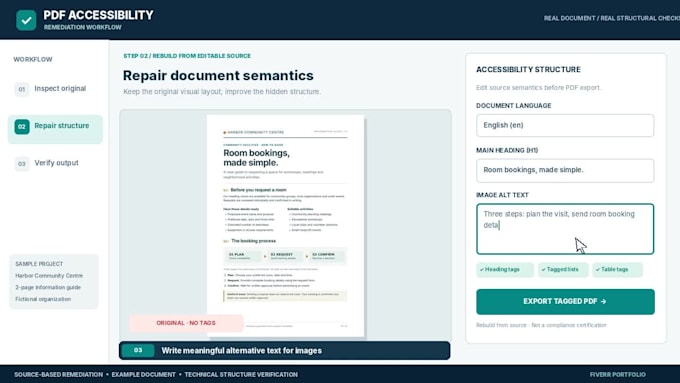The height and width of the screenshot is (383, 680).
Task: Open the Inspect original workflow step
Action: tap(55, 89)
